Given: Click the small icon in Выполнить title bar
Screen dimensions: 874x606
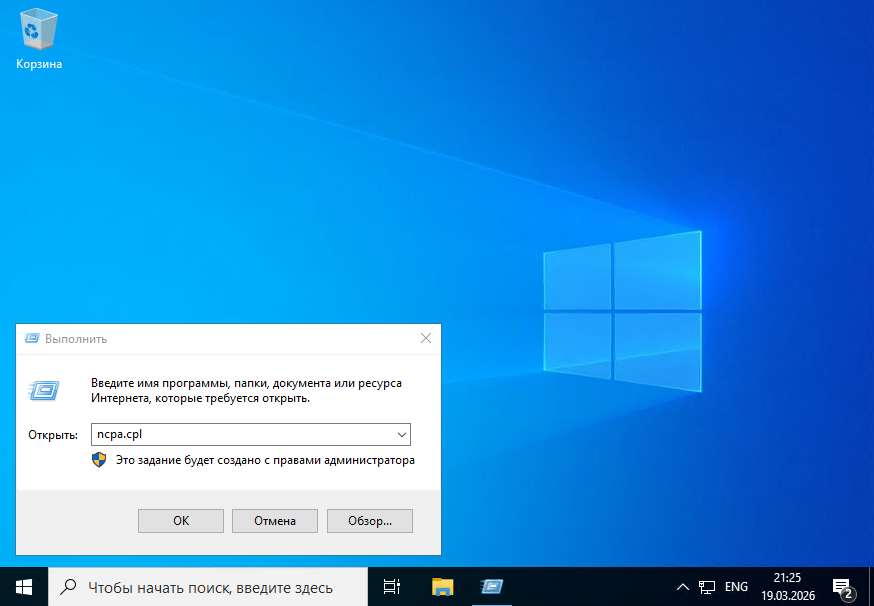Looking at the screenshot, I should coord(32,339).
